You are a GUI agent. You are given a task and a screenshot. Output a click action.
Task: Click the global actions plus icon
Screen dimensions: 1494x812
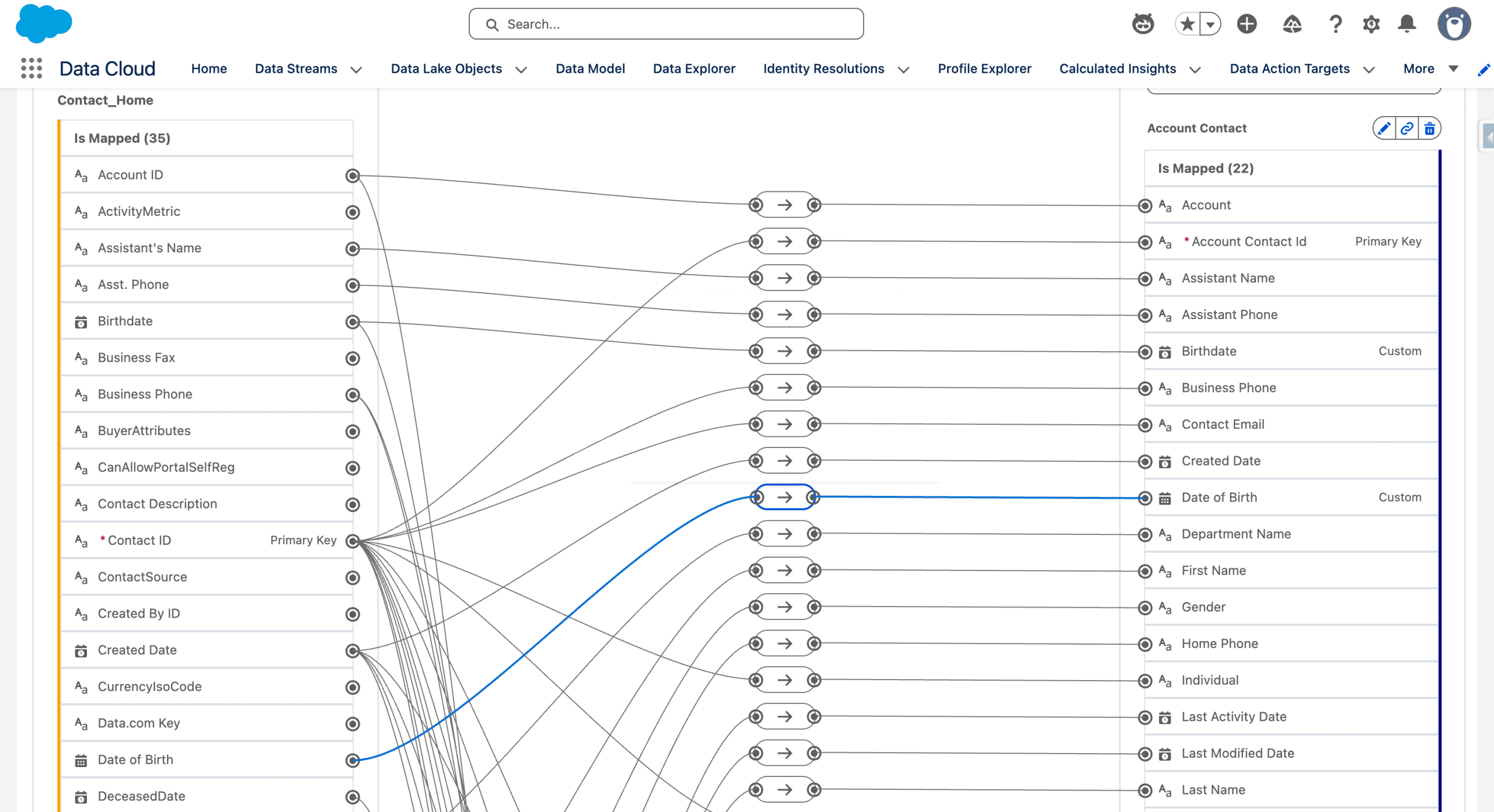pyautogui.click(x=1247, y=24)
